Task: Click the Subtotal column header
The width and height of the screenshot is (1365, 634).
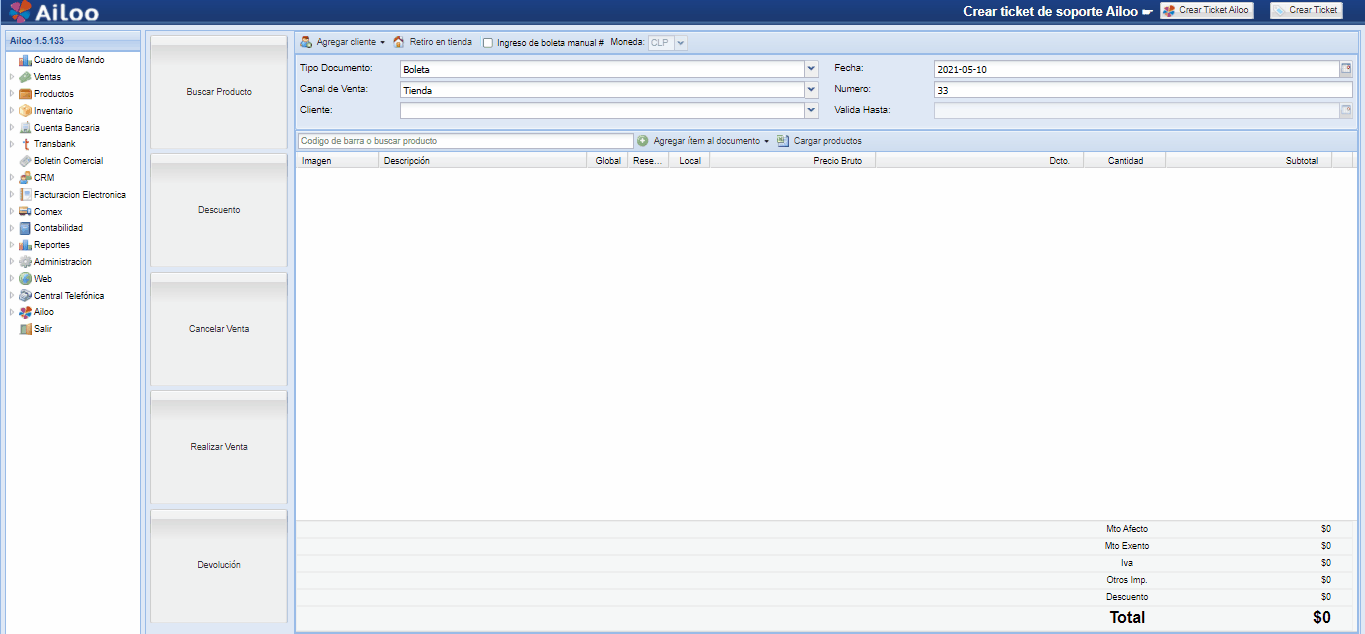Action: [x=1248, y=160]
